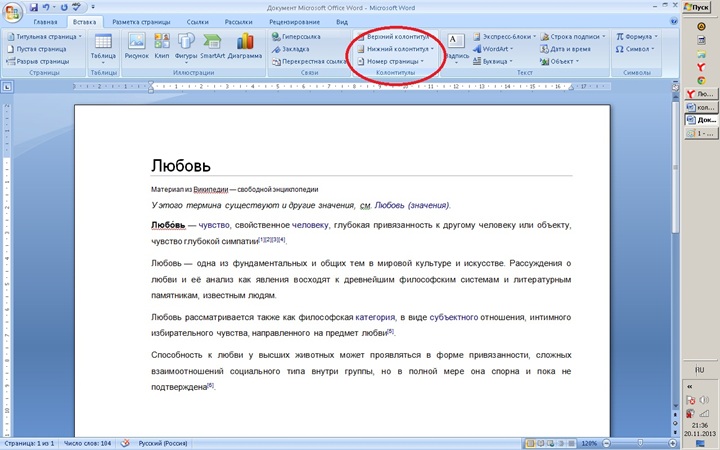The height and width of the screenshot is (450, 720).
Task: Switch to Full Screen Reading view
Action: pos(541,444)
